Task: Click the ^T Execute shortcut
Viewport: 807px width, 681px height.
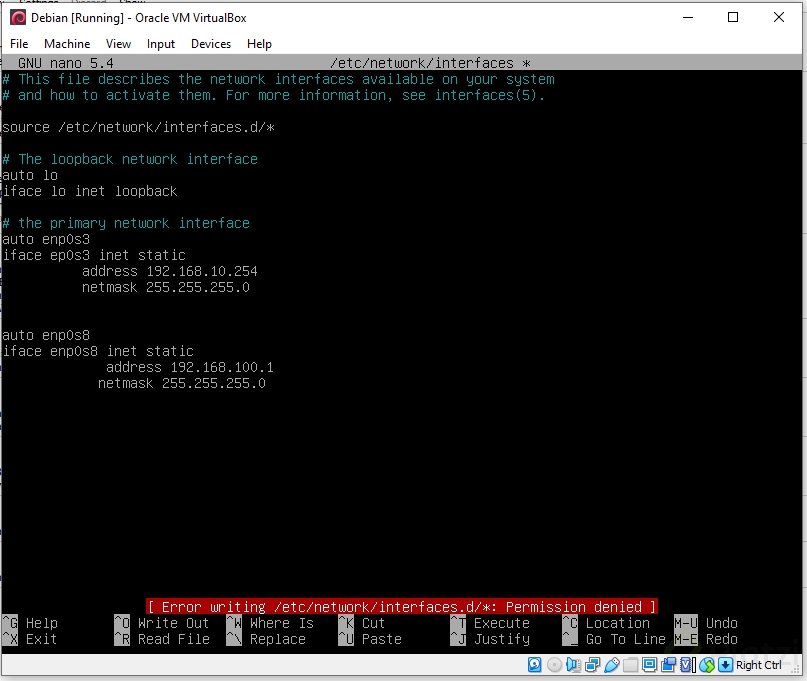Action: tap(490, 623)
